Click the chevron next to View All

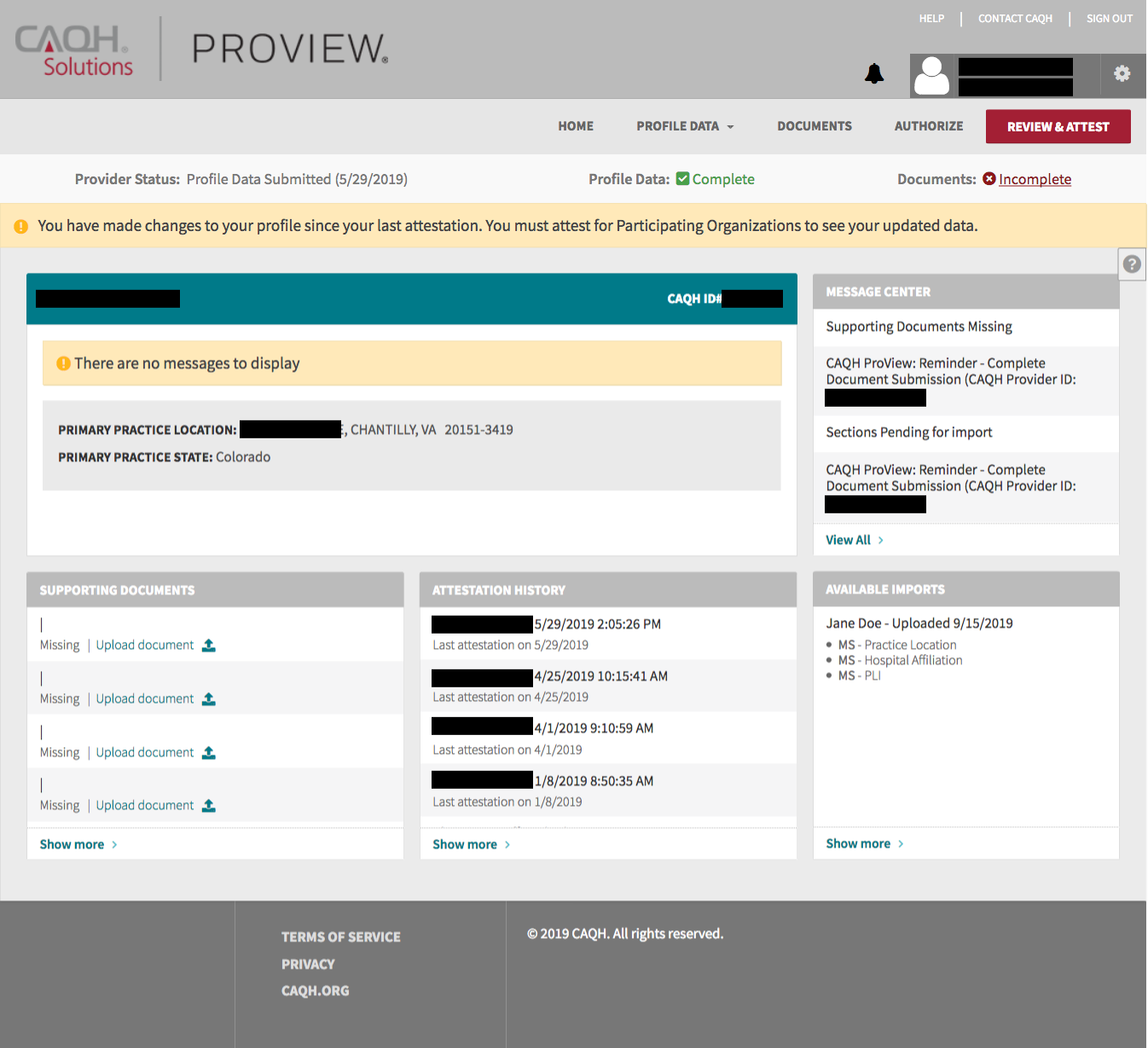[881, 541]
